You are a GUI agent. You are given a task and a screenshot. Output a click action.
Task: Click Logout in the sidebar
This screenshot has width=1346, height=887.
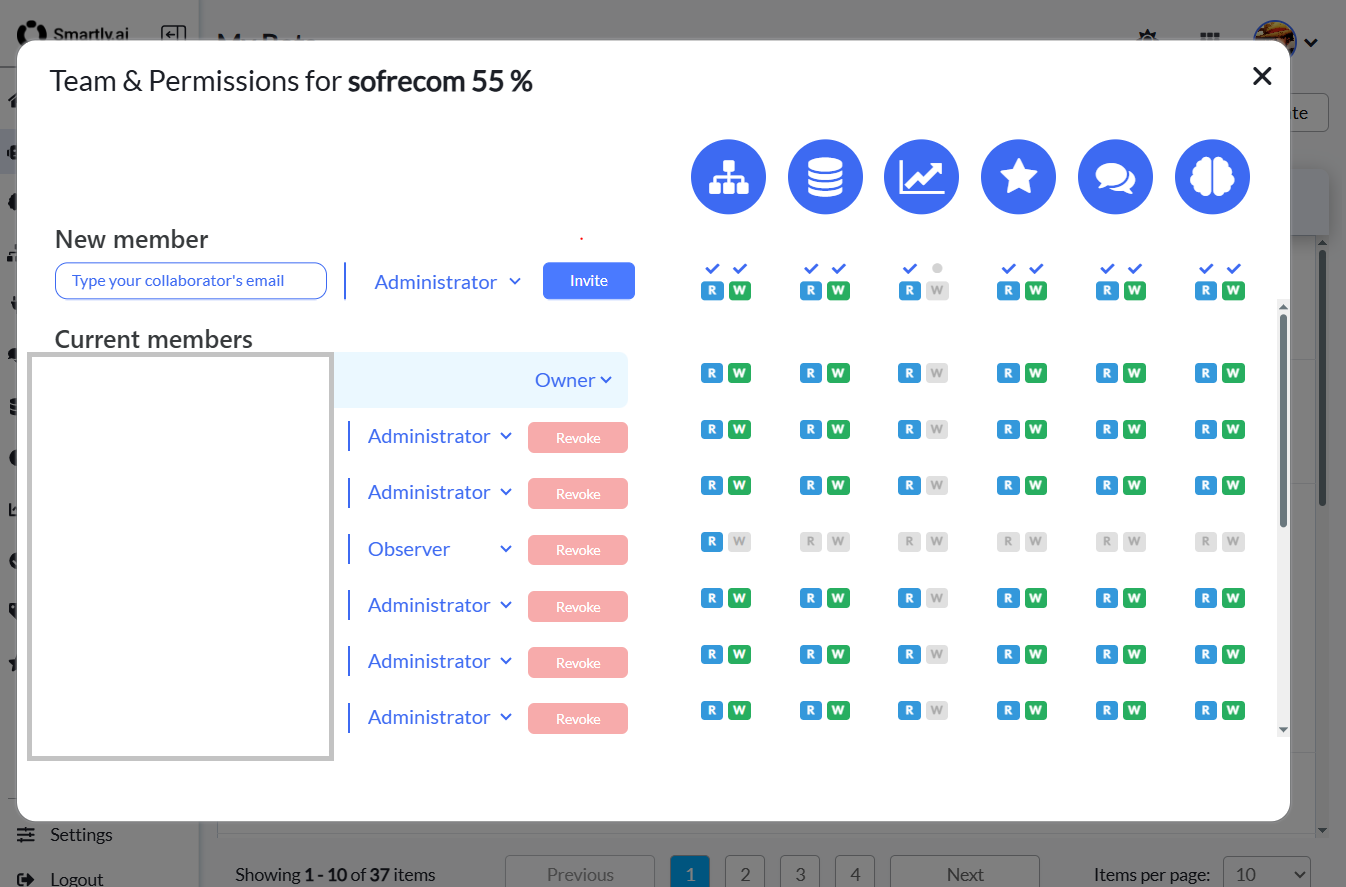coord(77,879)
